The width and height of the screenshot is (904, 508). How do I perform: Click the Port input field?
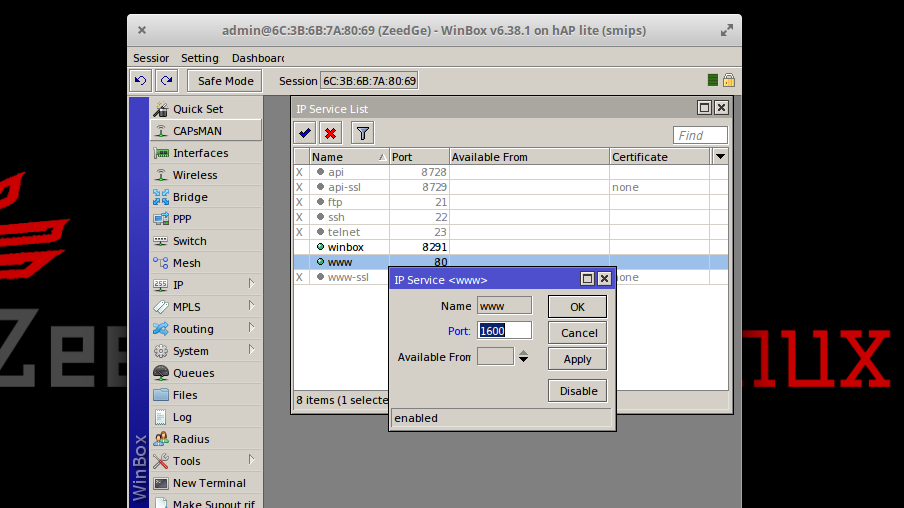click(x=504, y=330)
